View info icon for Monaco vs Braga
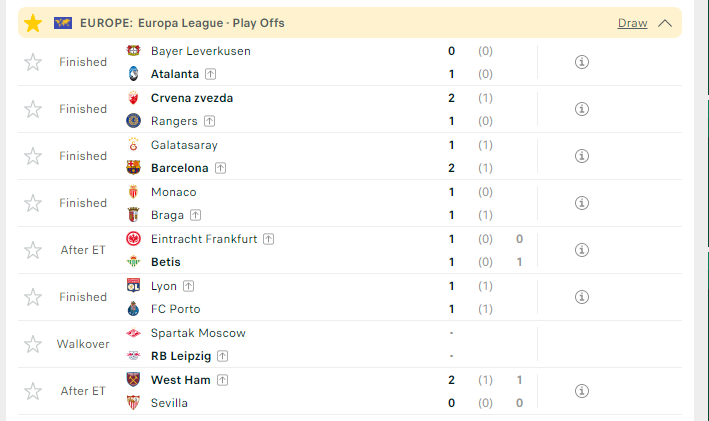The image size is (709, 421). (581, 203)
